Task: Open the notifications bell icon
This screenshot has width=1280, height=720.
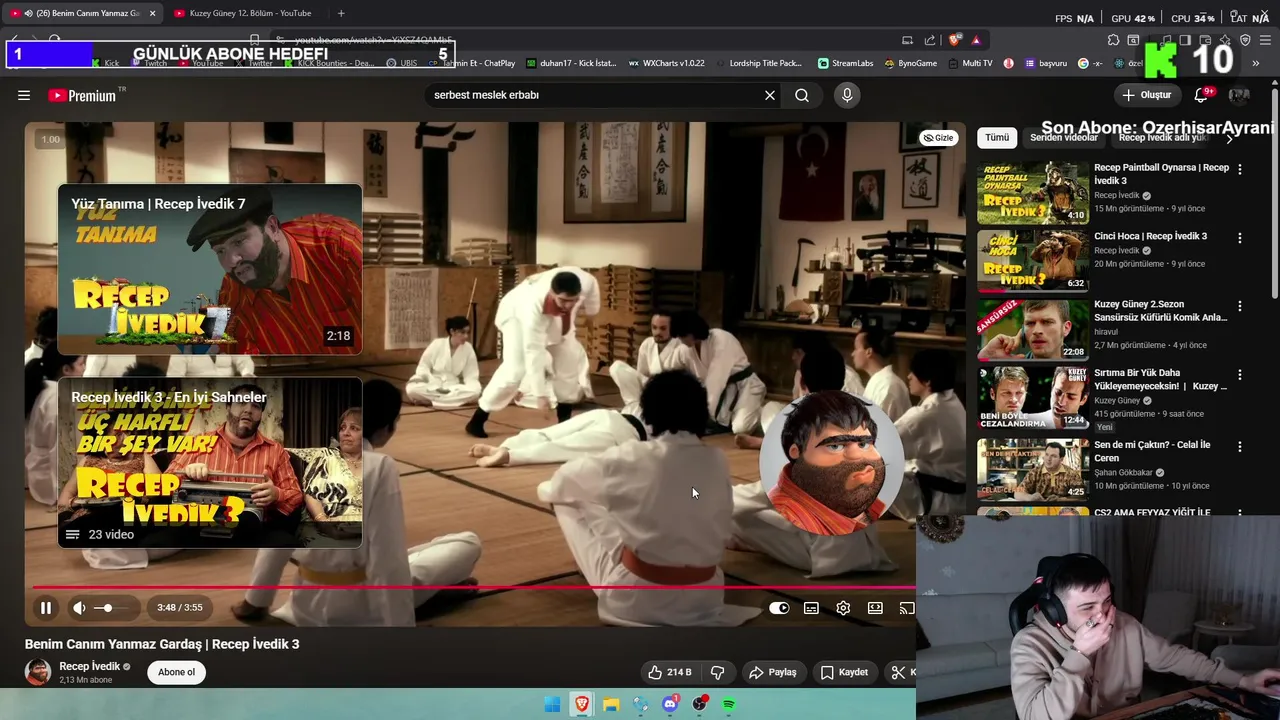Action: point(1201,95)
